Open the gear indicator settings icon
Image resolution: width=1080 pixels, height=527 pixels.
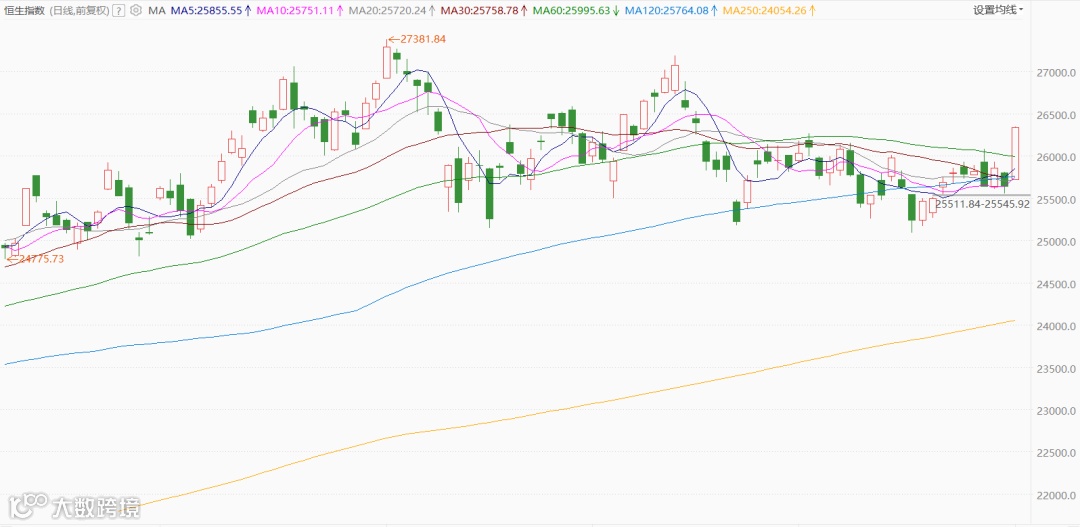tap(136, 10)
